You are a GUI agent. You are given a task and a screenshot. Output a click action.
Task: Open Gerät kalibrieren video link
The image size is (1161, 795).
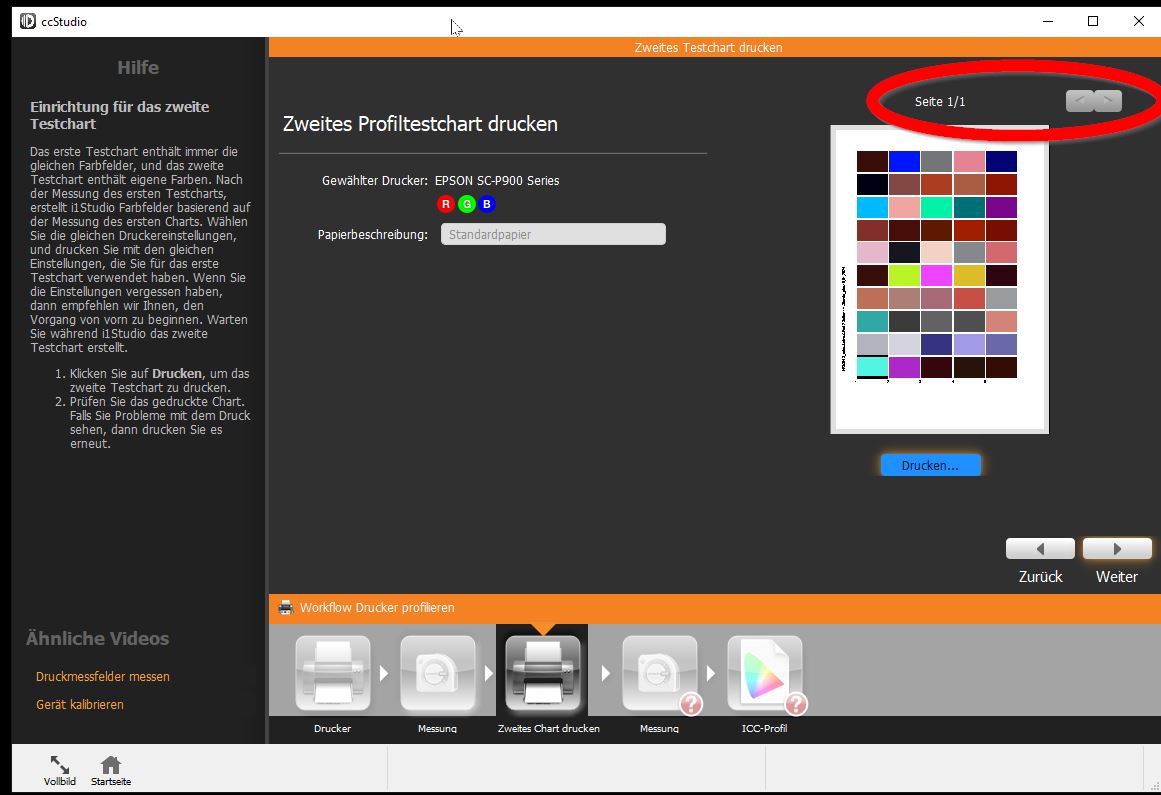click(80, 705)
